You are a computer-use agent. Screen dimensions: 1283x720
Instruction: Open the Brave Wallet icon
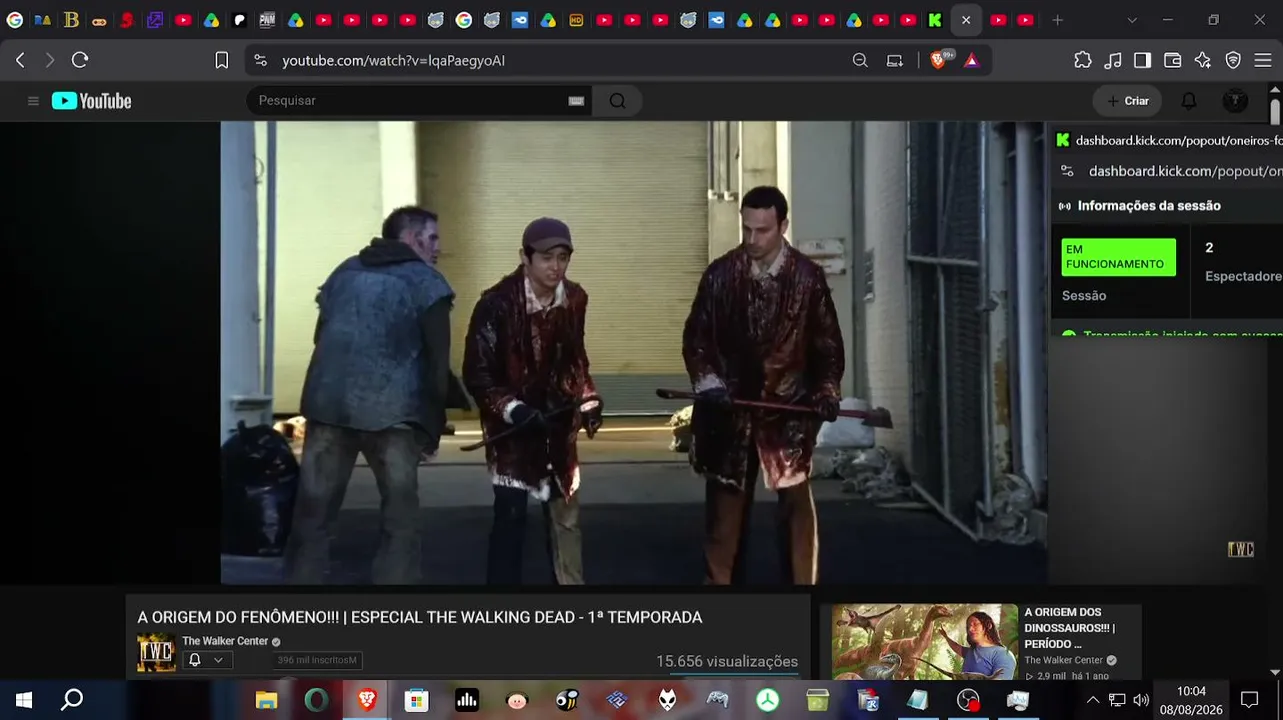pos(1173,60)
